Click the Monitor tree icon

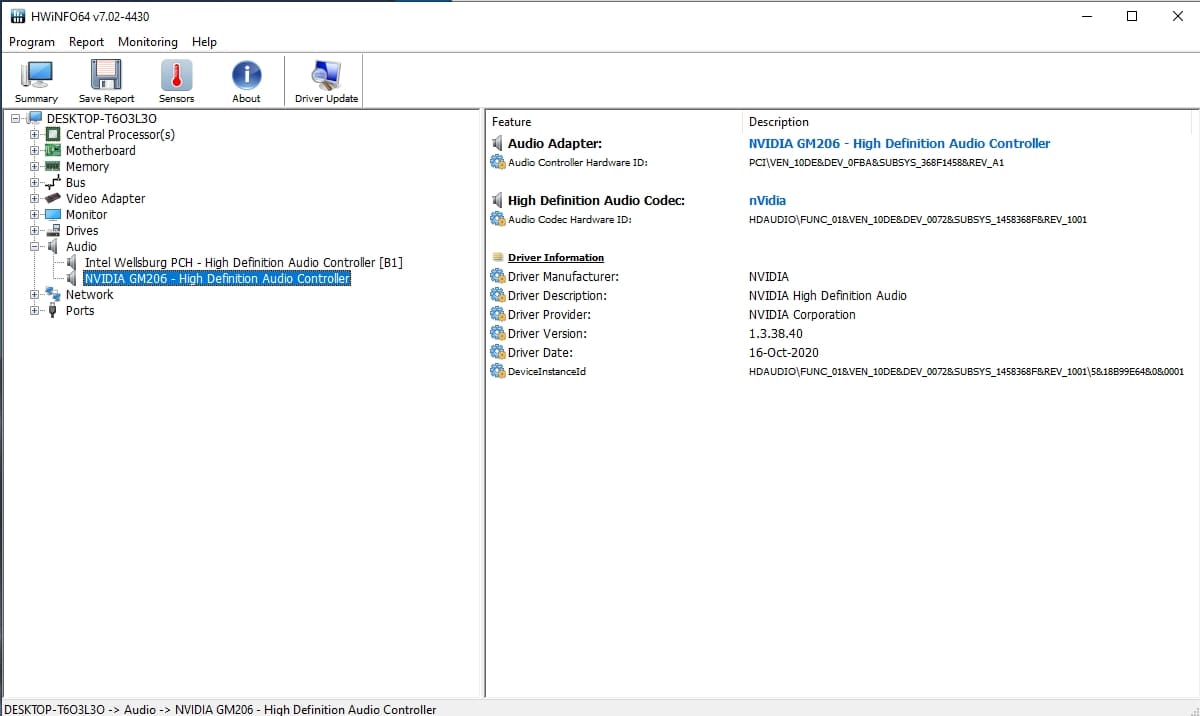tap(54, 214)
